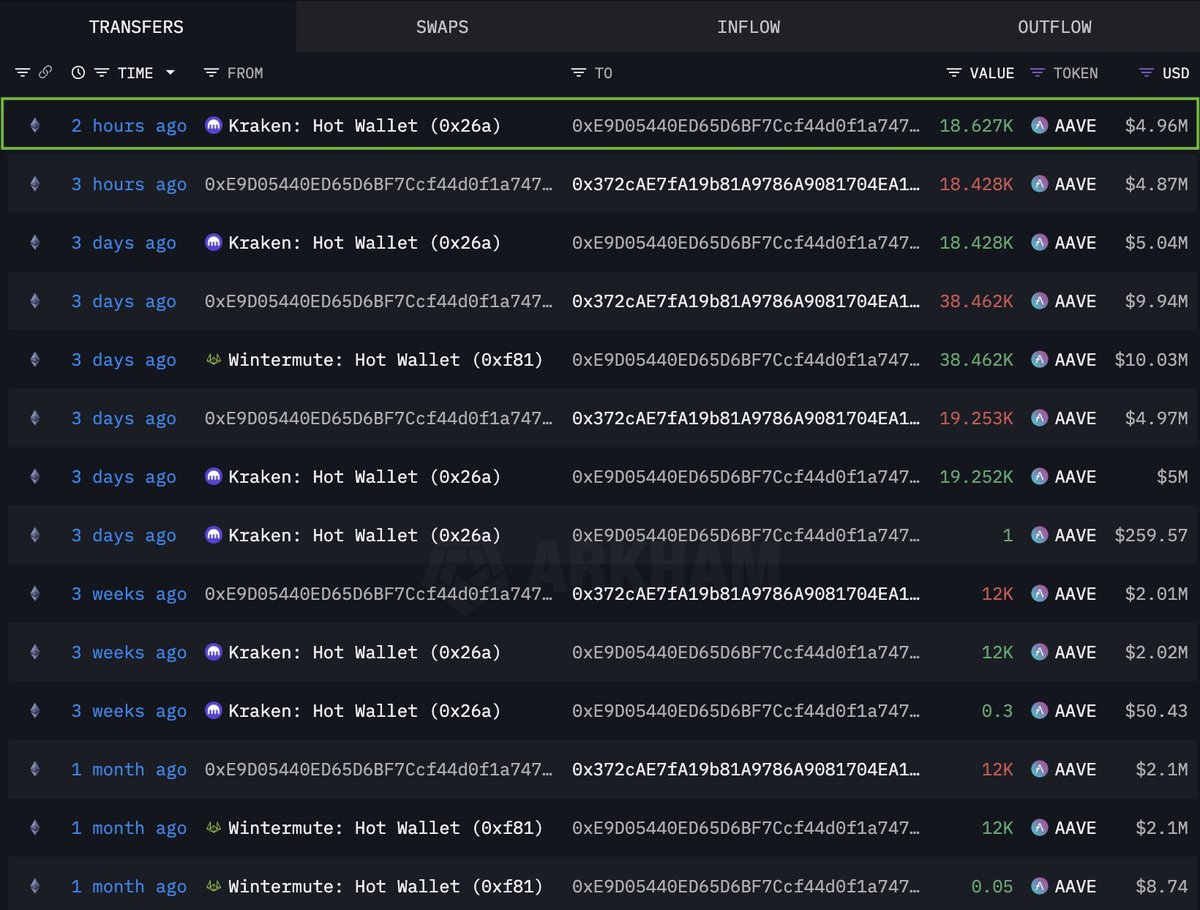Click the leftmost filter icon in the header
Image resolution: width=1200 pixels, height=910 pixels.
(x=22, y=73)
